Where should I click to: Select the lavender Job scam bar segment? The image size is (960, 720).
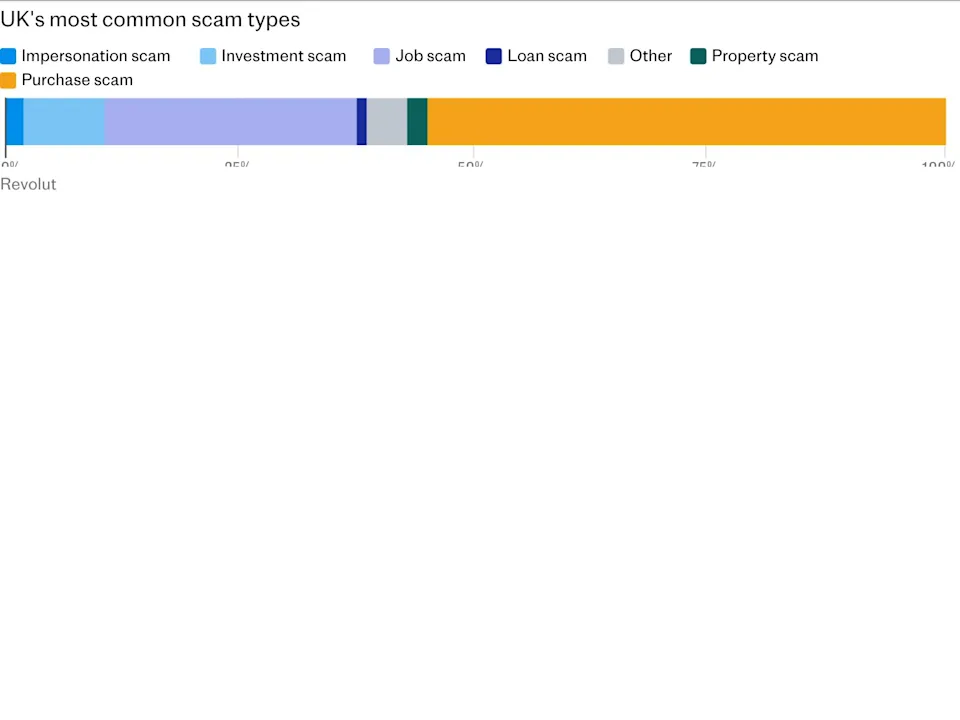click(x=230, y=121)
